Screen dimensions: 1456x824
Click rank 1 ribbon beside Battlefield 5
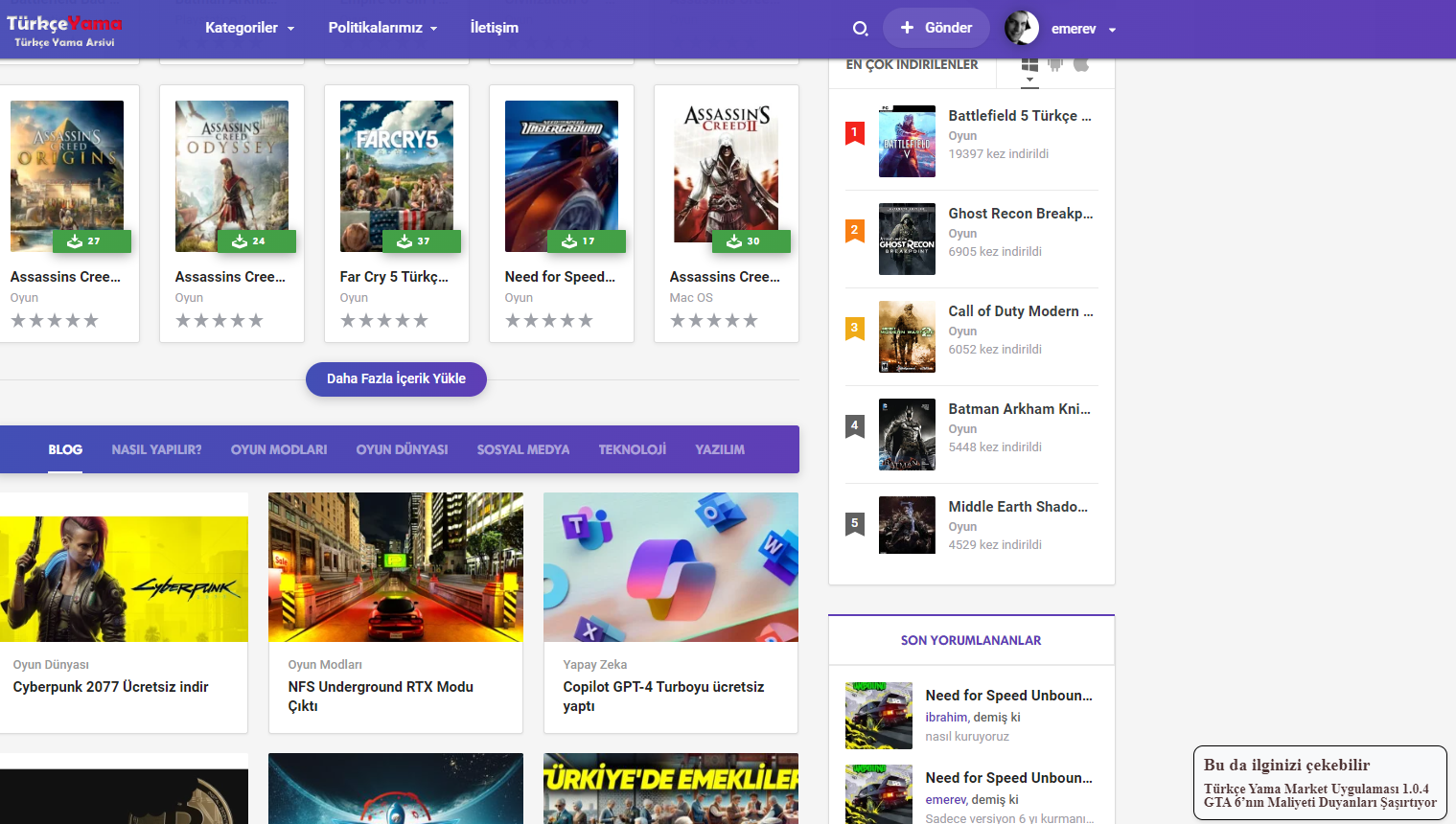855,133
